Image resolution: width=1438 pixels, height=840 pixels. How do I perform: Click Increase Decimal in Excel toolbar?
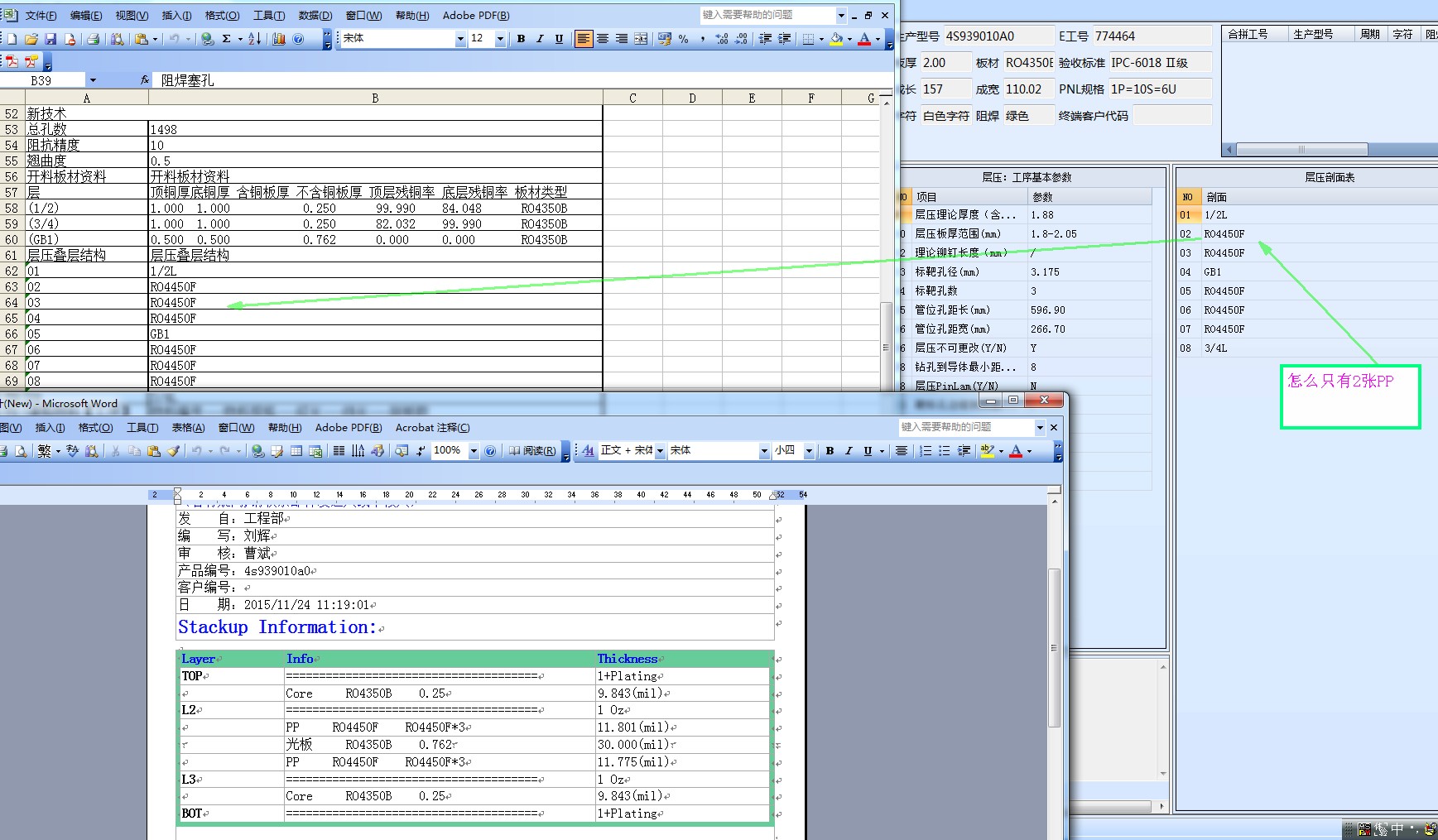(x=722, y=39)
